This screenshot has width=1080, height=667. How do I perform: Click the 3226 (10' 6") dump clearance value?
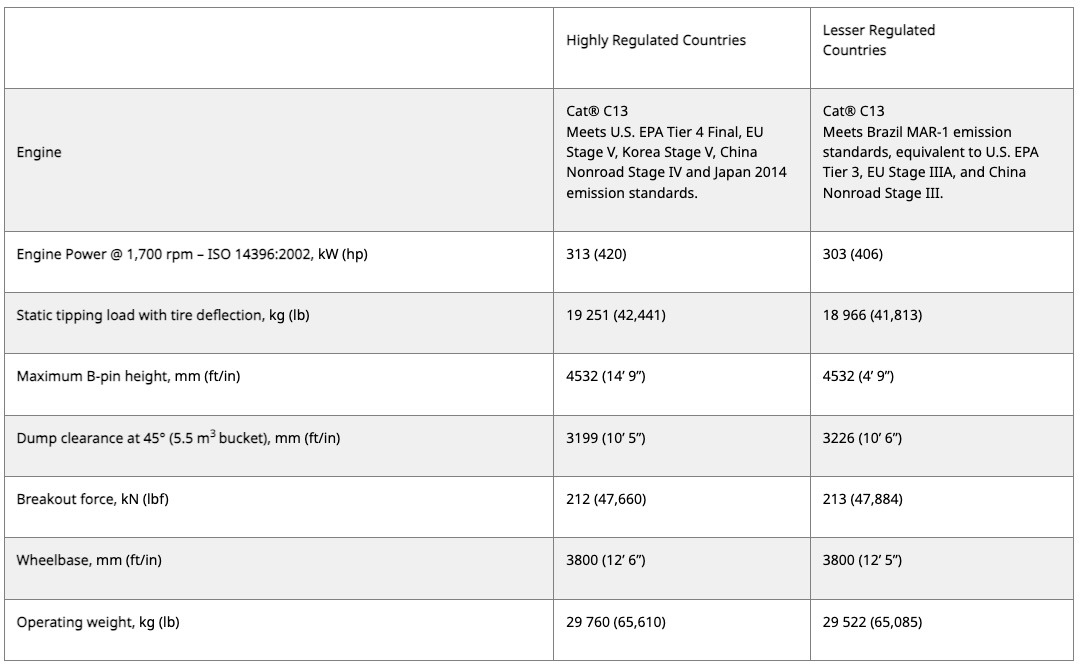click(862, 438)
